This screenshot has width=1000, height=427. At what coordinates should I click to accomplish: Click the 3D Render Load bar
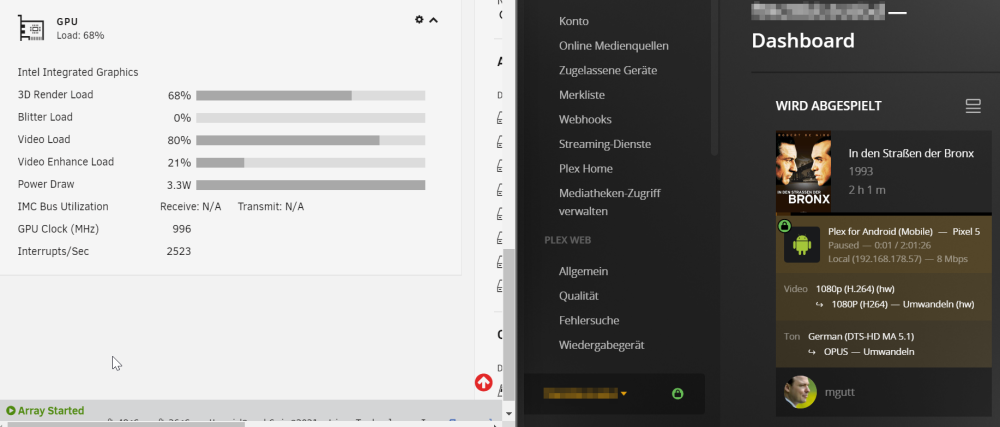311,96
